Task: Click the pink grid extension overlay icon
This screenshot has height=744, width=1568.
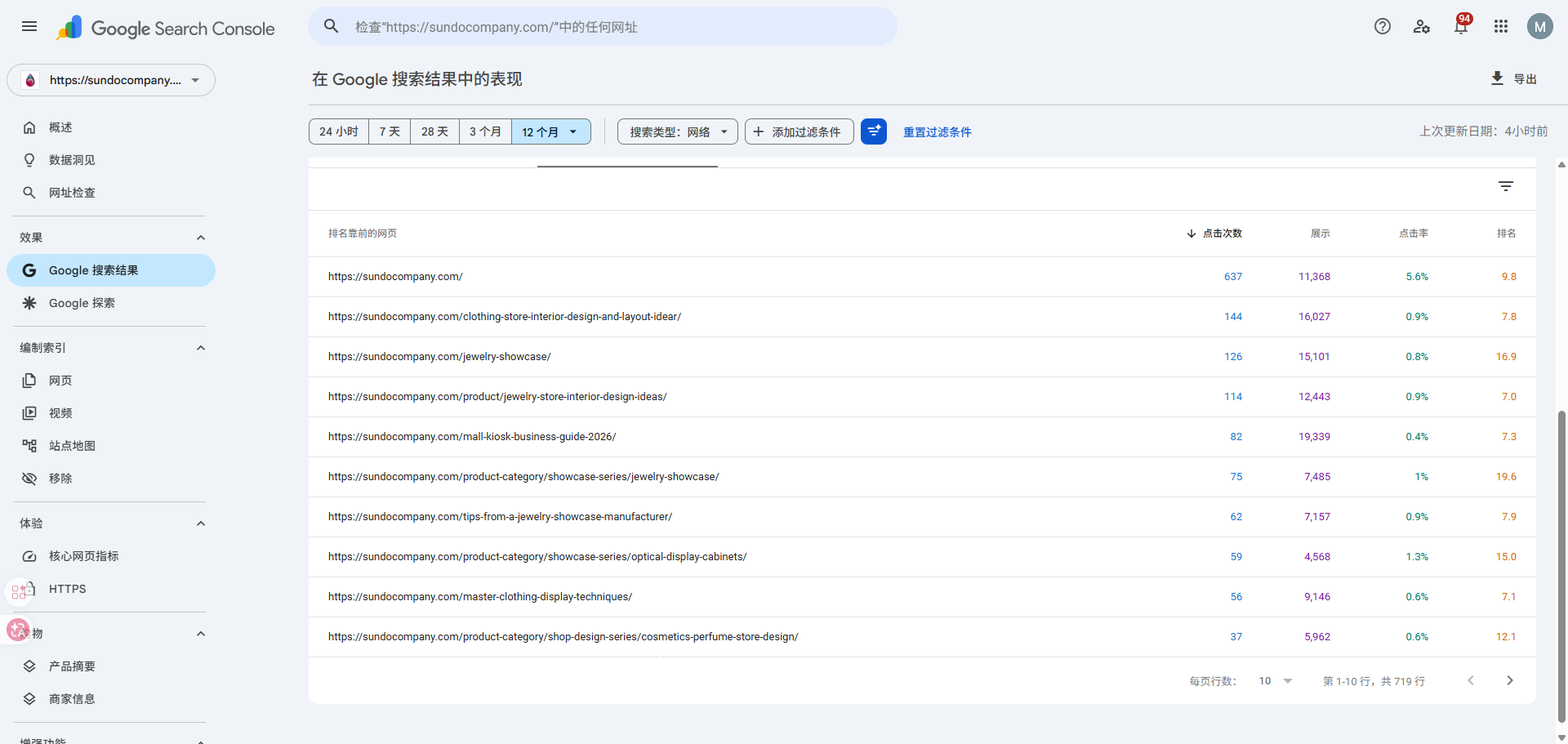Action: pyautogui.click(x=20, y=591)
